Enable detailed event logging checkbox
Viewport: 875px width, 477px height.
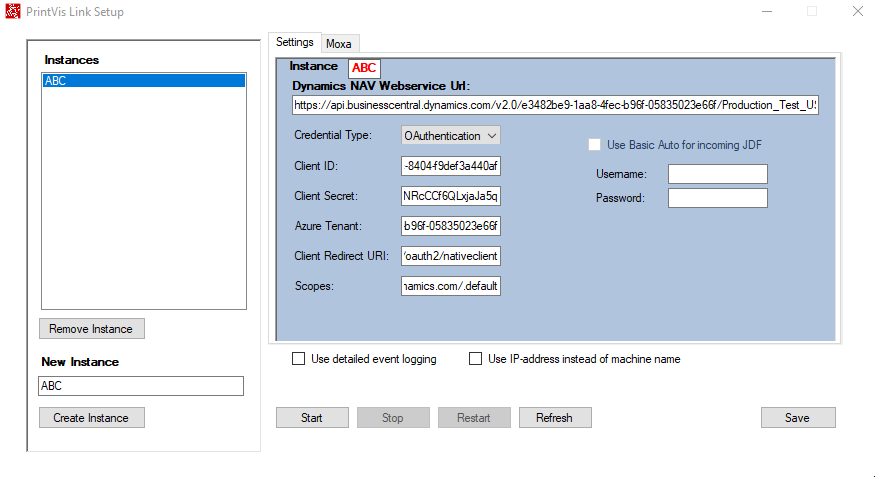point(298,359)
